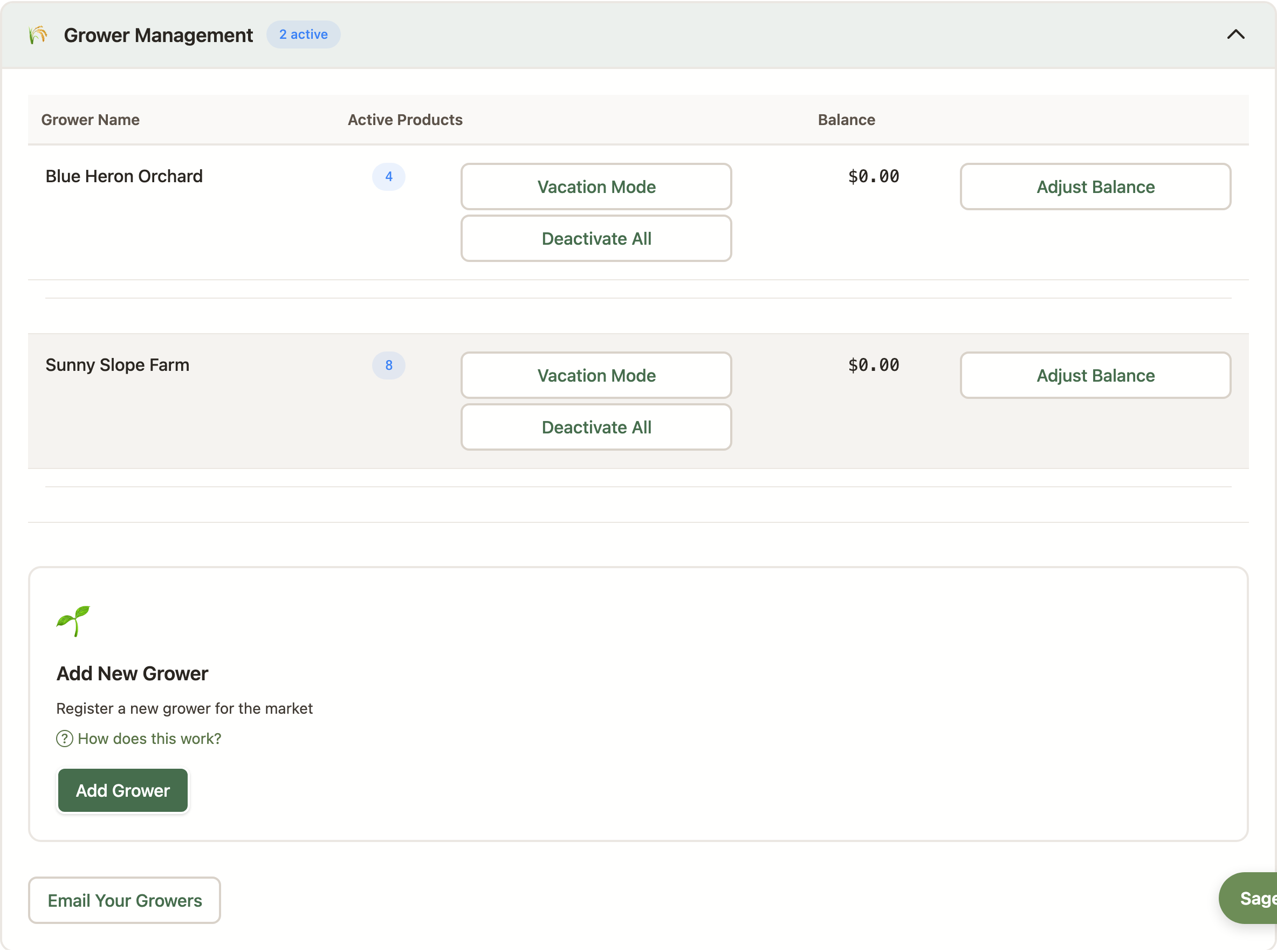Screen dimensions: 1277x952
Task: Click the Active Products column header
Action: pos(404,120)
